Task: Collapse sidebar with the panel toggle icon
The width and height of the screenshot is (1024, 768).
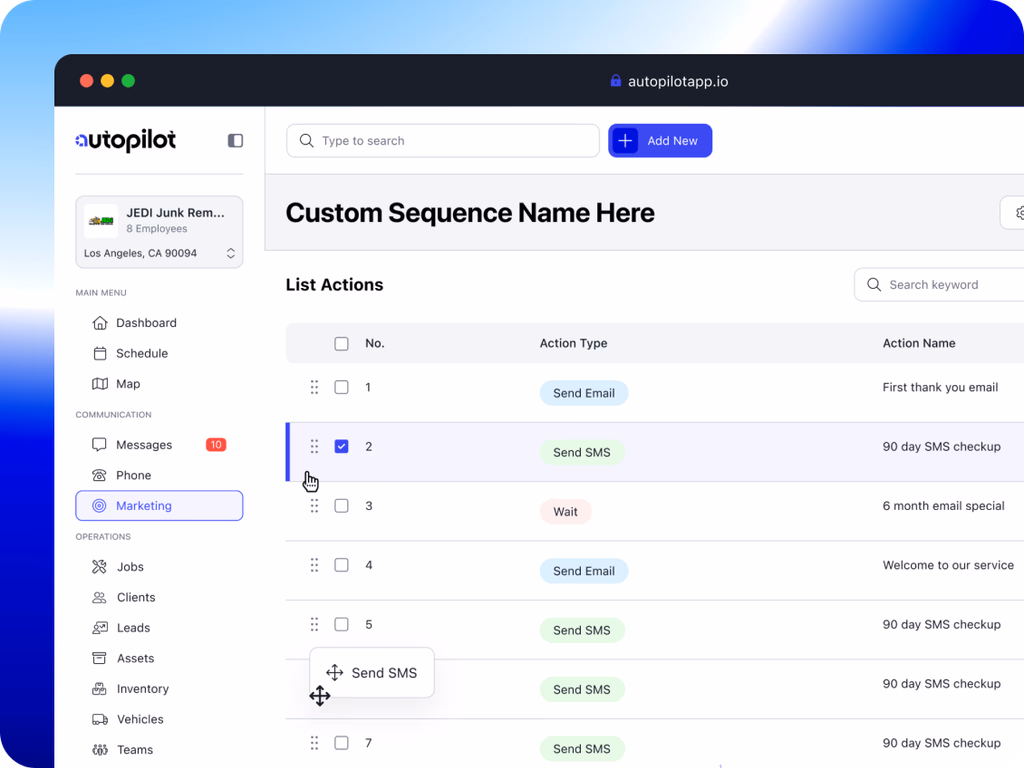Action: pyautogui.click(x=235, y=141)
